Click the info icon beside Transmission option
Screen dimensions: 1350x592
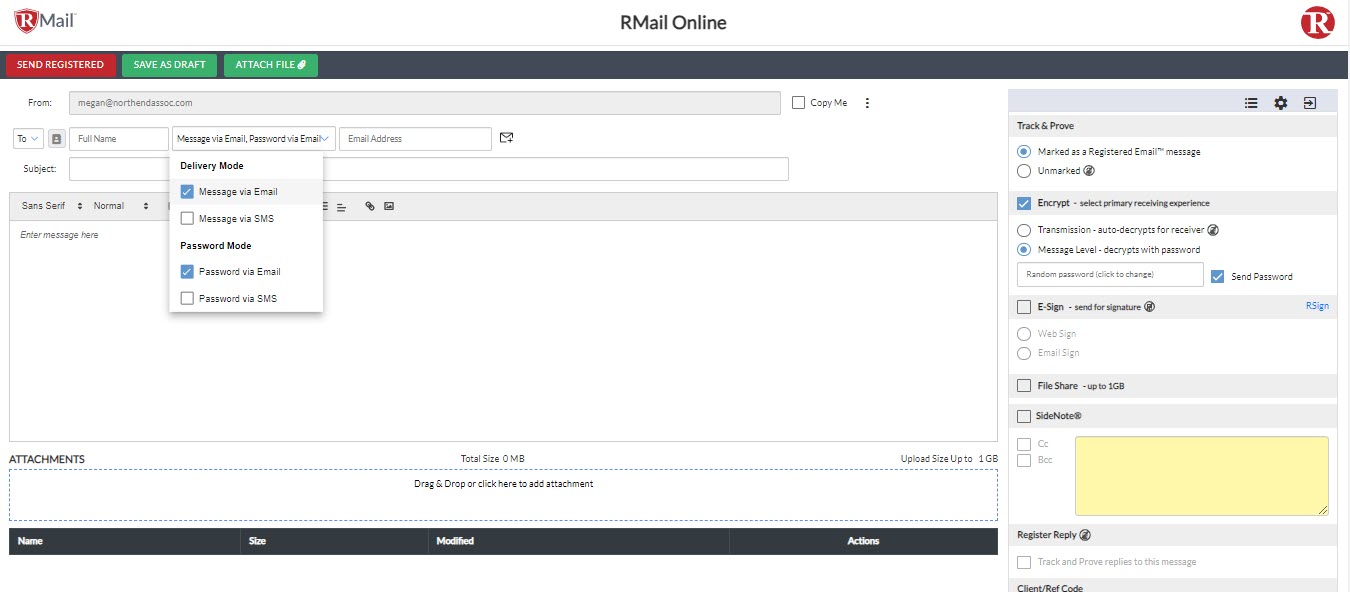click(1213, 230)
